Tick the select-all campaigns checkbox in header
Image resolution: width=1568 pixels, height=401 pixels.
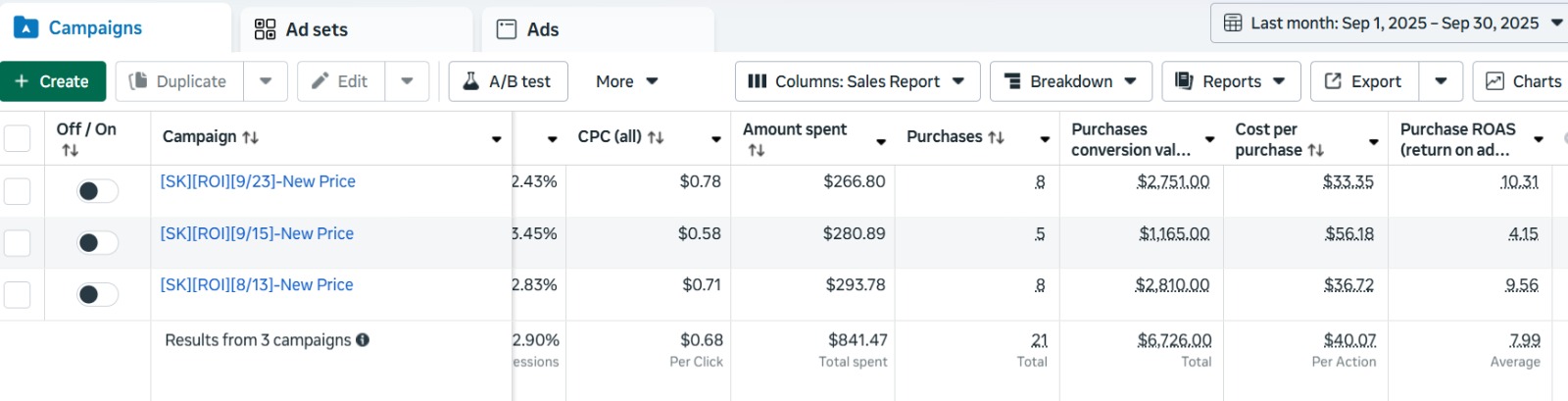pos(18,138)
